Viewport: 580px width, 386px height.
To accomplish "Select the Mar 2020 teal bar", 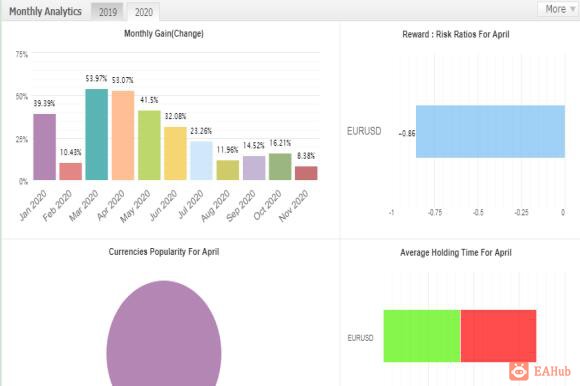I will (97, 134).
